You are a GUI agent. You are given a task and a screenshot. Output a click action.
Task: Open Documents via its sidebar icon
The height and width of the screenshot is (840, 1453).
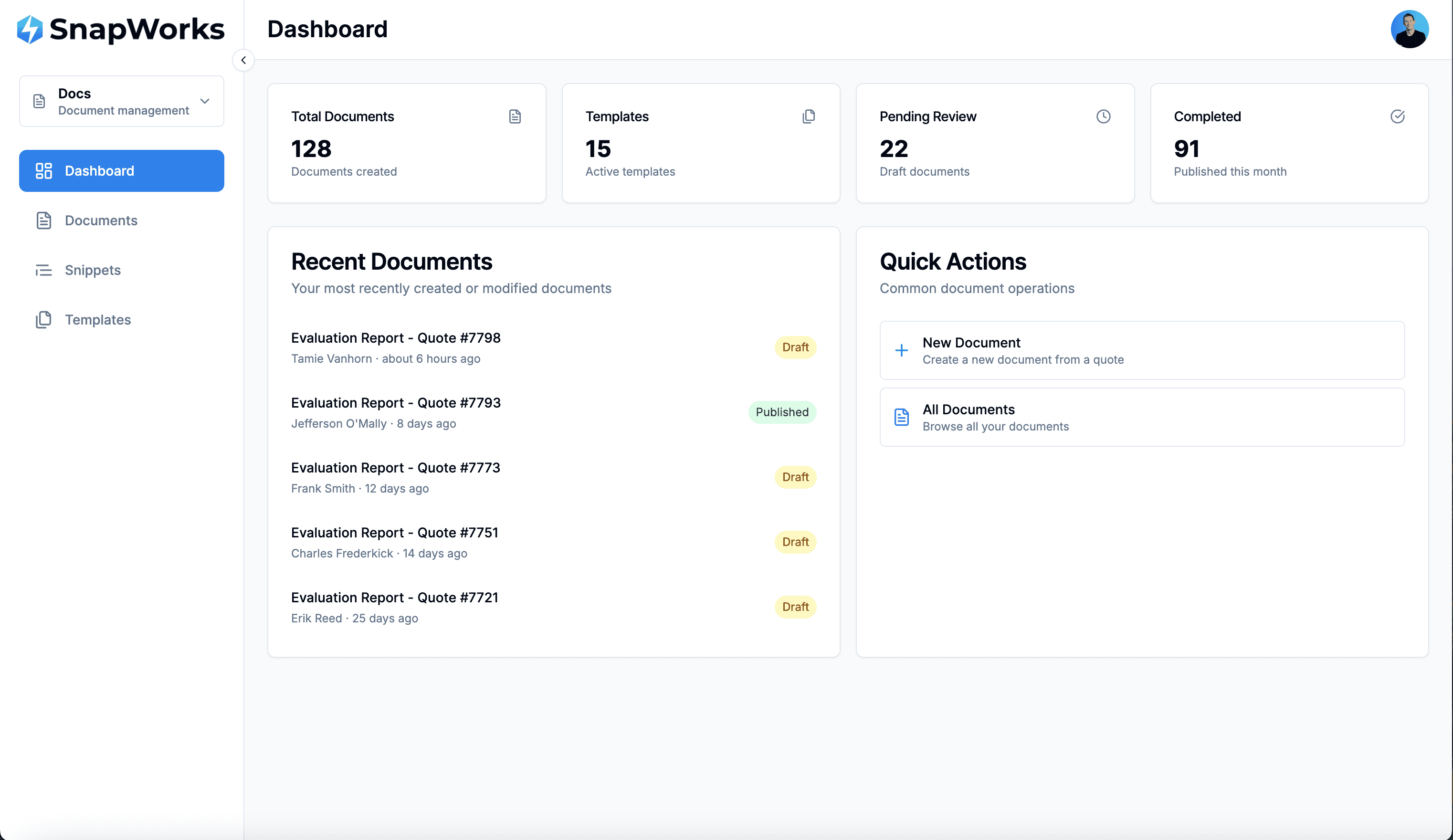click(44, 220)
